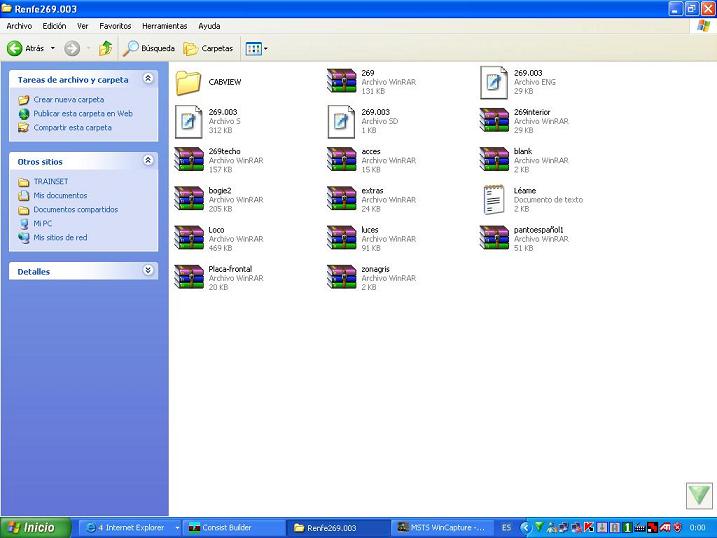Select the pantoespañol1 archive
The width and height of the screenshot is (717, 538).
(x=494, y=238)
